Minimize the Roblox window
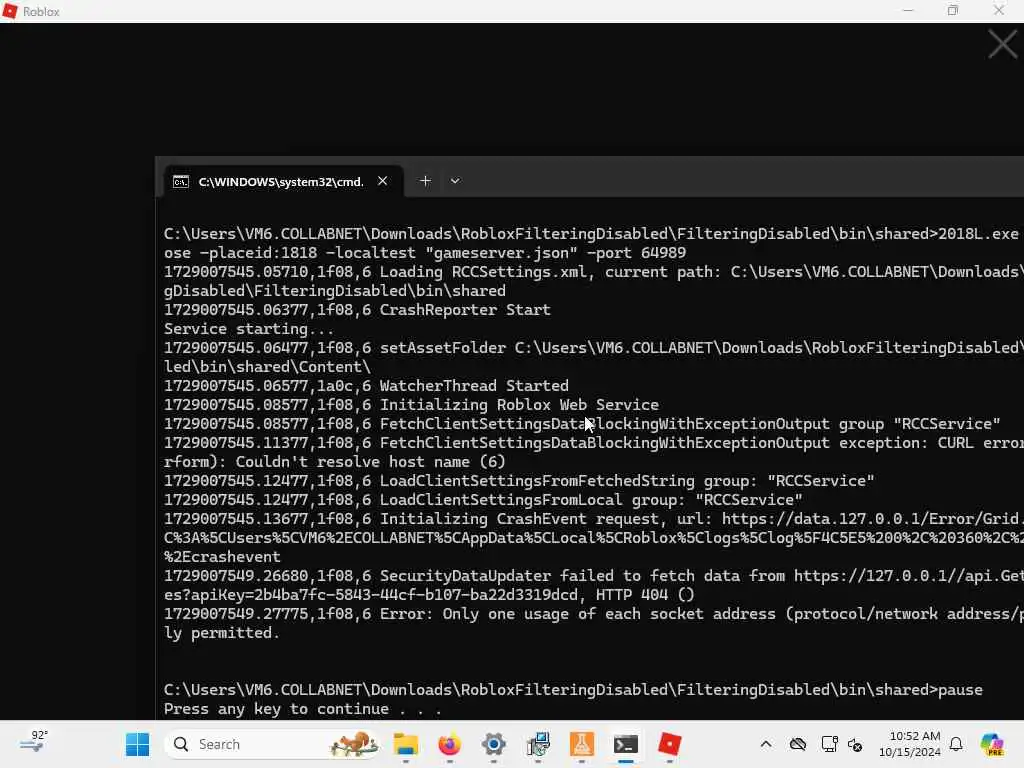Viewport: 1024px width, 768px height. point(908,10)
